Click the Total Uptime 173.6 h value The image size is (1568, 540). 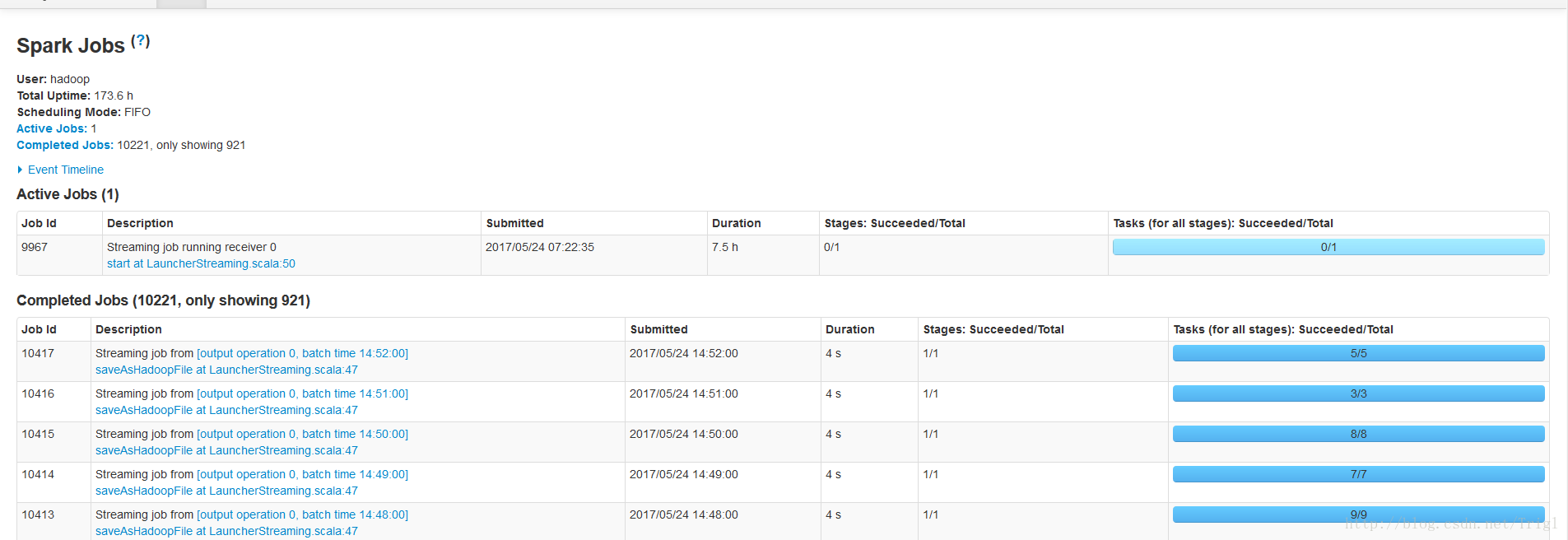click(114, 95)
